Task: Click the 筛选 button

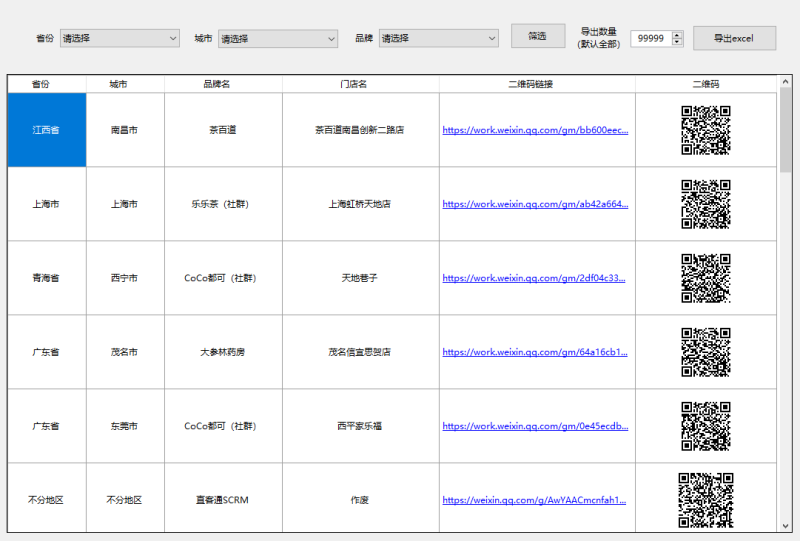Action: point(538,36)
